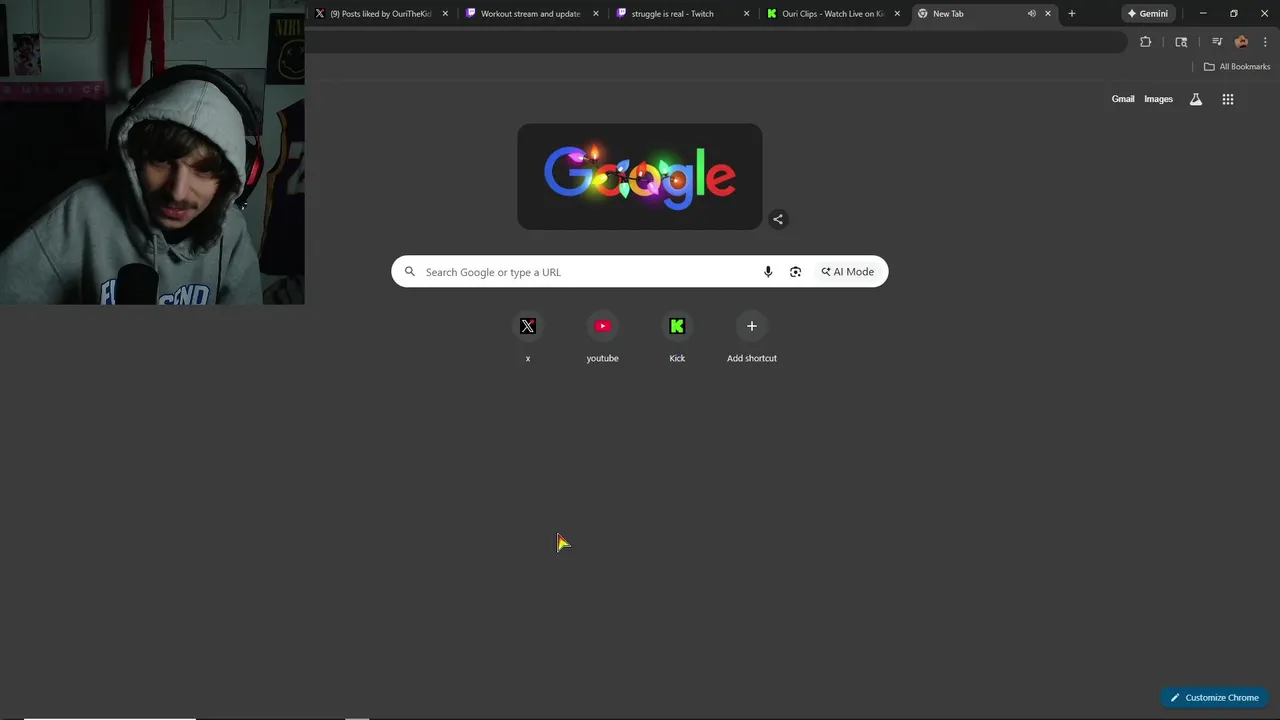Image resolution: width=1280 pixels, height=720 pixels.
Task: Open the x shortcut
Action: tap(528, 337)
